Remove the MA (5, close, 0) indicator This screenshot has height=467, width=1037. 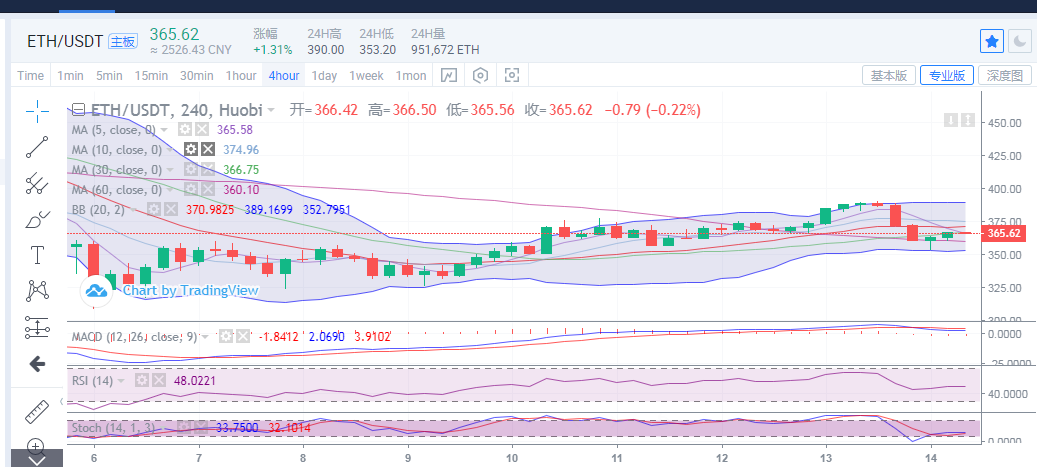coord(201,130)
